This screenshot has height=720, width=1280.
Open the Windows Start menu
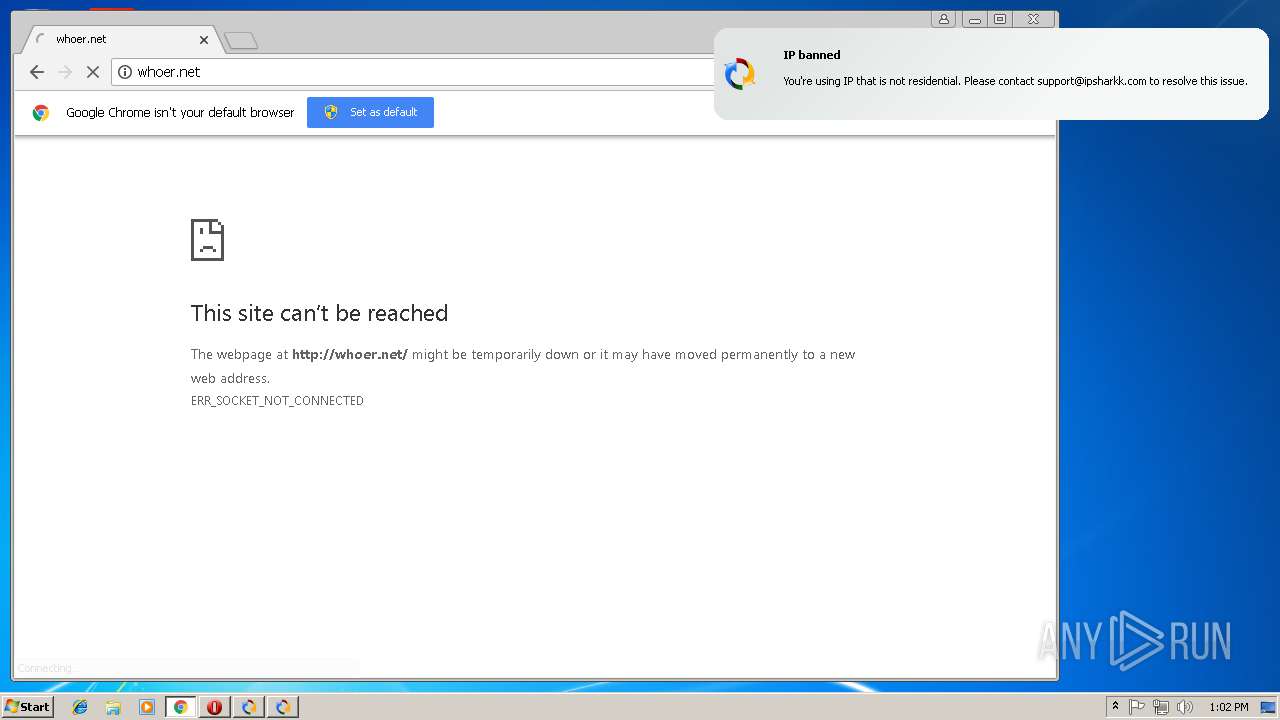pos(28,706)
